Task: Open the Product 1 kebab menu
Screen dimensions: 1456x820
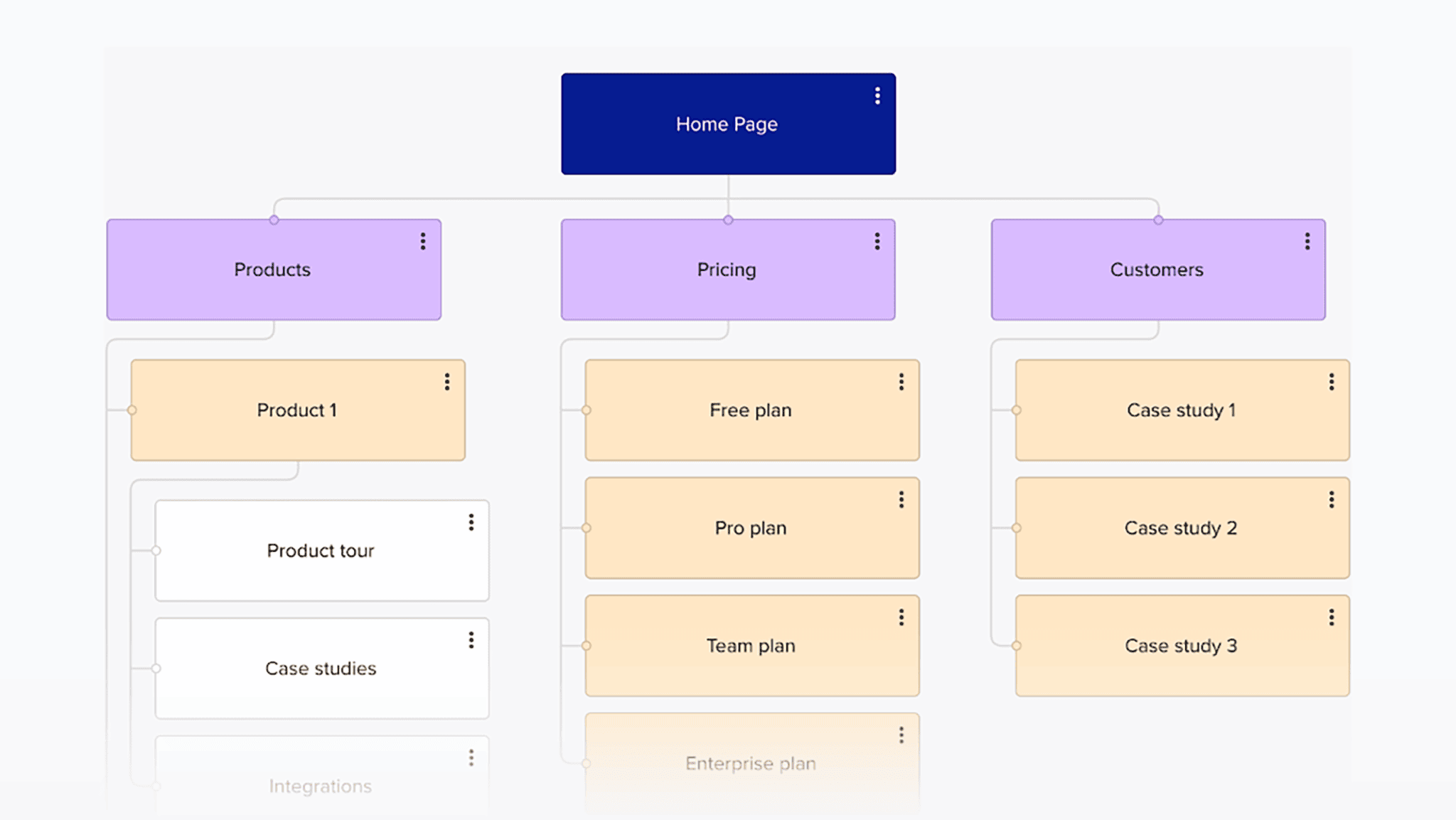Action: [447, 382]
